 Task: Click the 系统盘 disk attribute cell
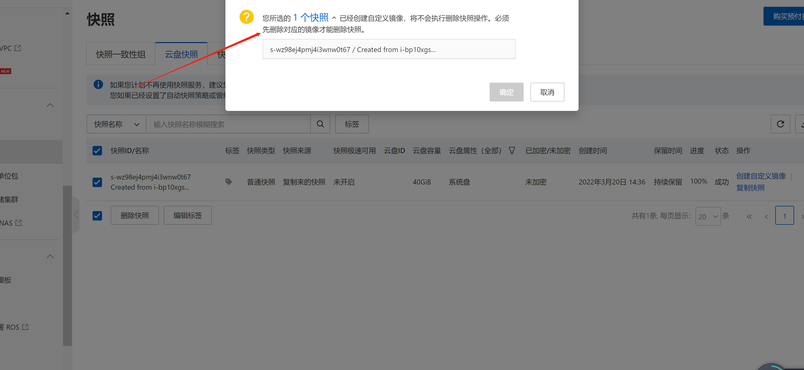click(x=459, y=182)
